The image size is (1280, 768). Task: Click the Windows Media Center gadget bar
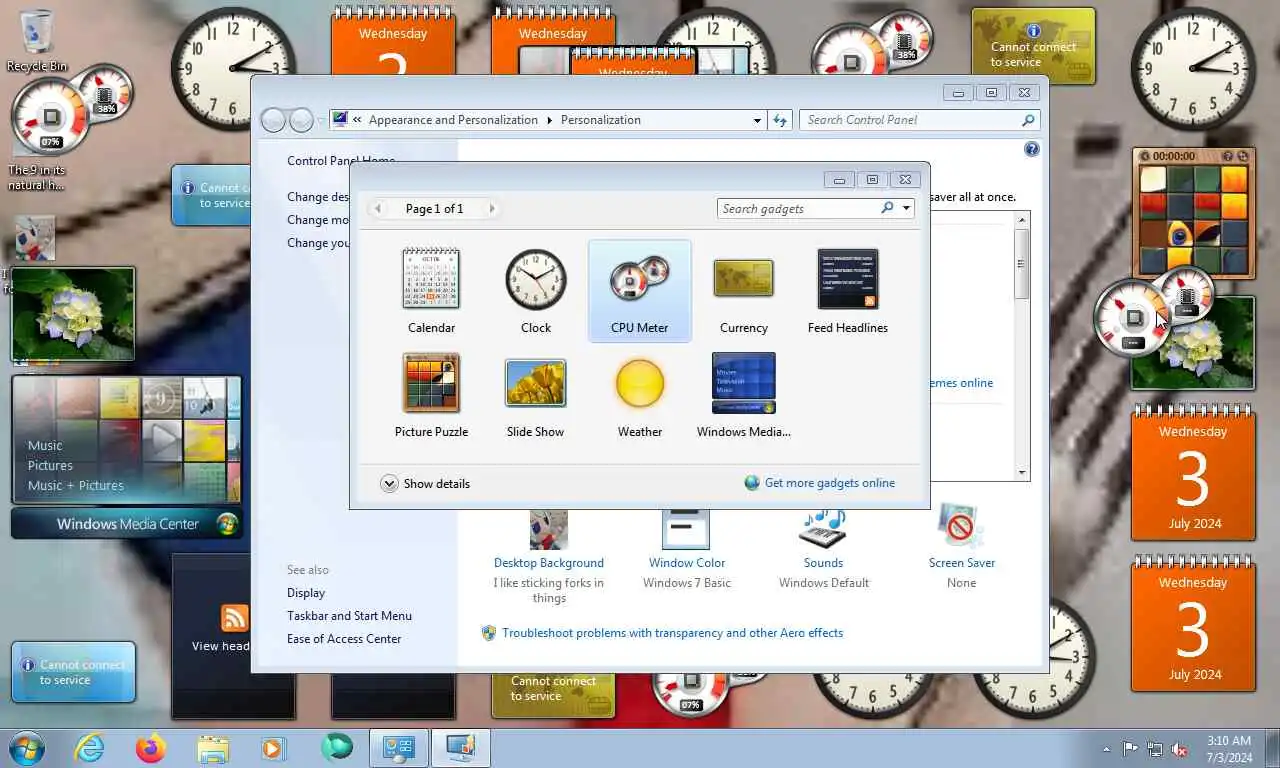(127, 524)
